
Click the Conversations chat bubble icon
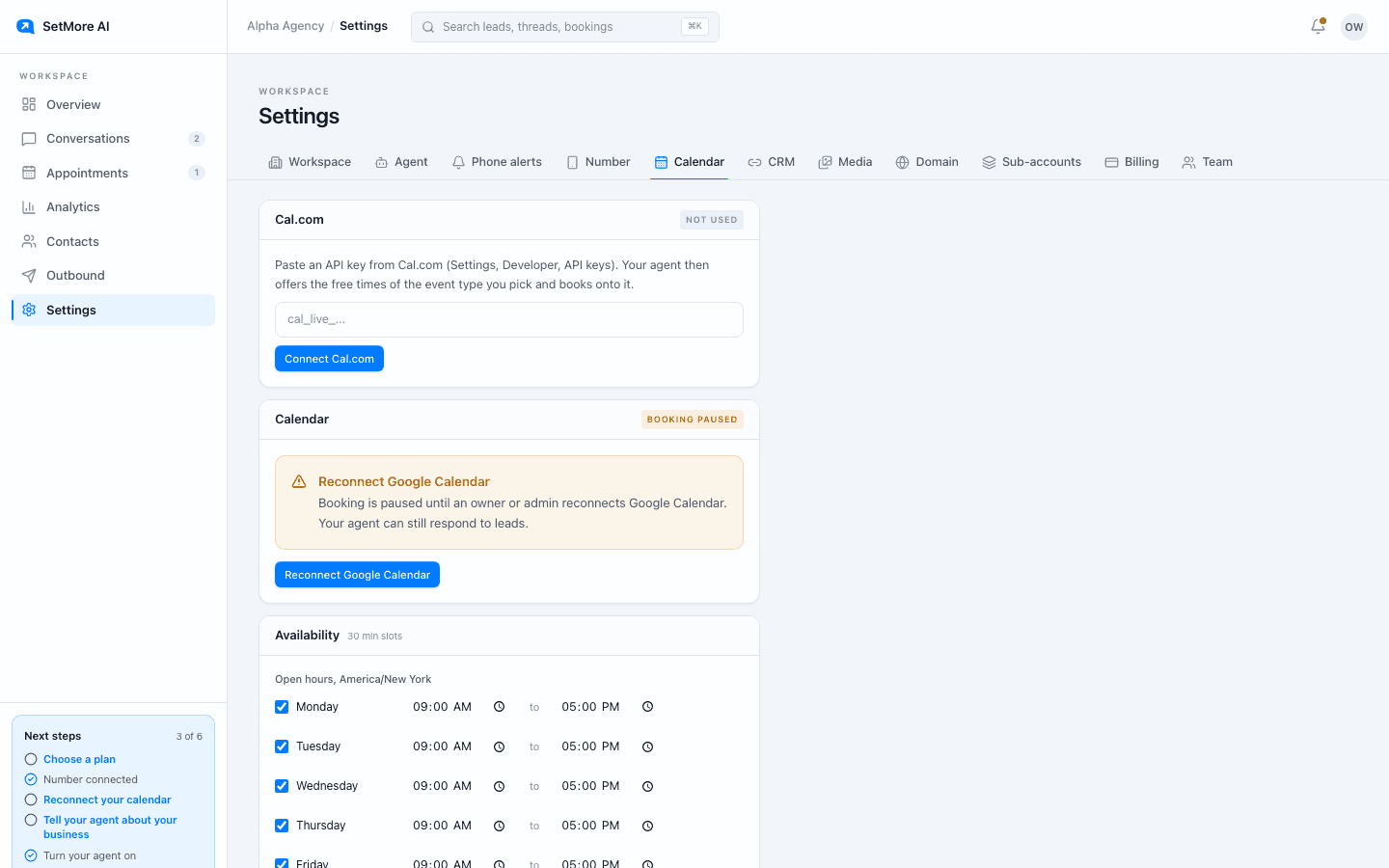pos(29,139)
